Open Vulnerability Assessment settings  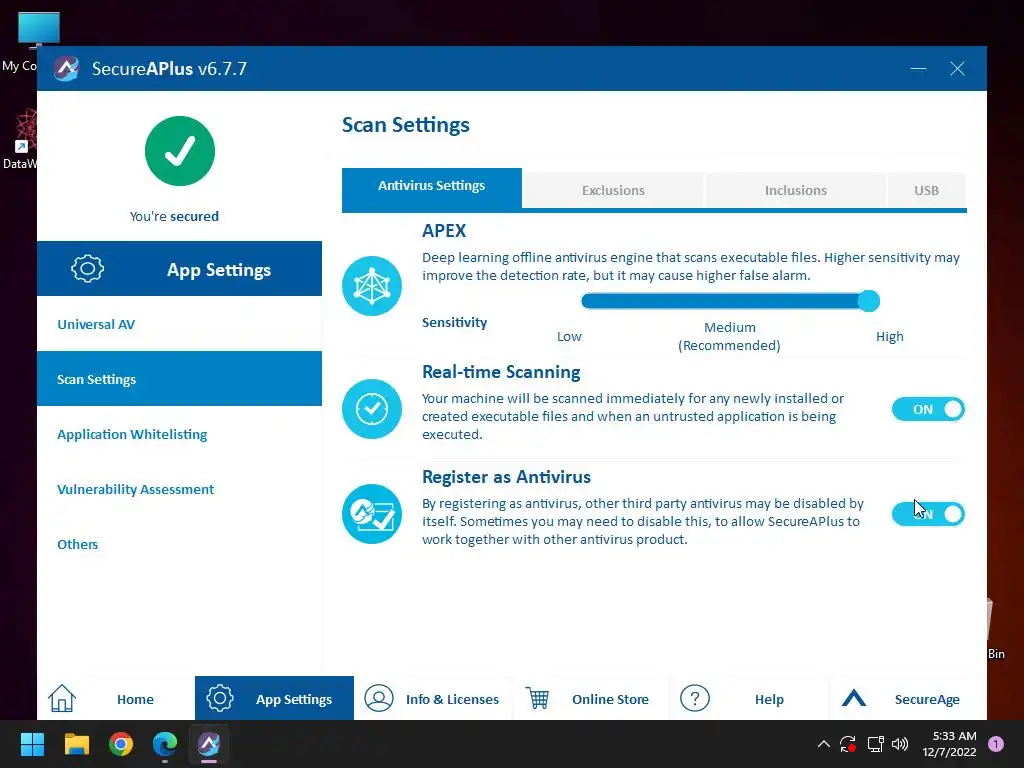(x=180, y=489)
